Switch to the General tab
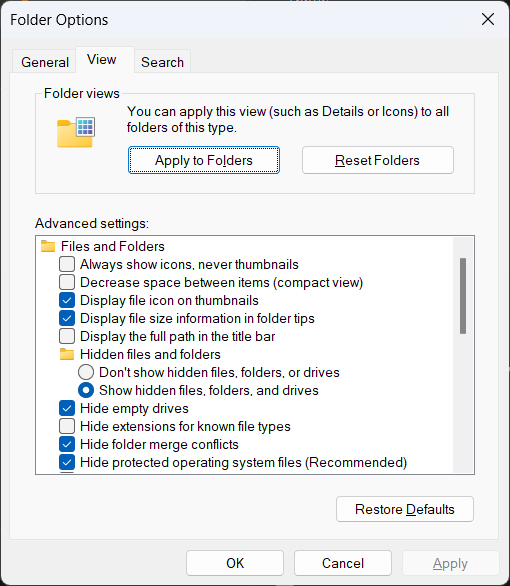 point(45,62)
